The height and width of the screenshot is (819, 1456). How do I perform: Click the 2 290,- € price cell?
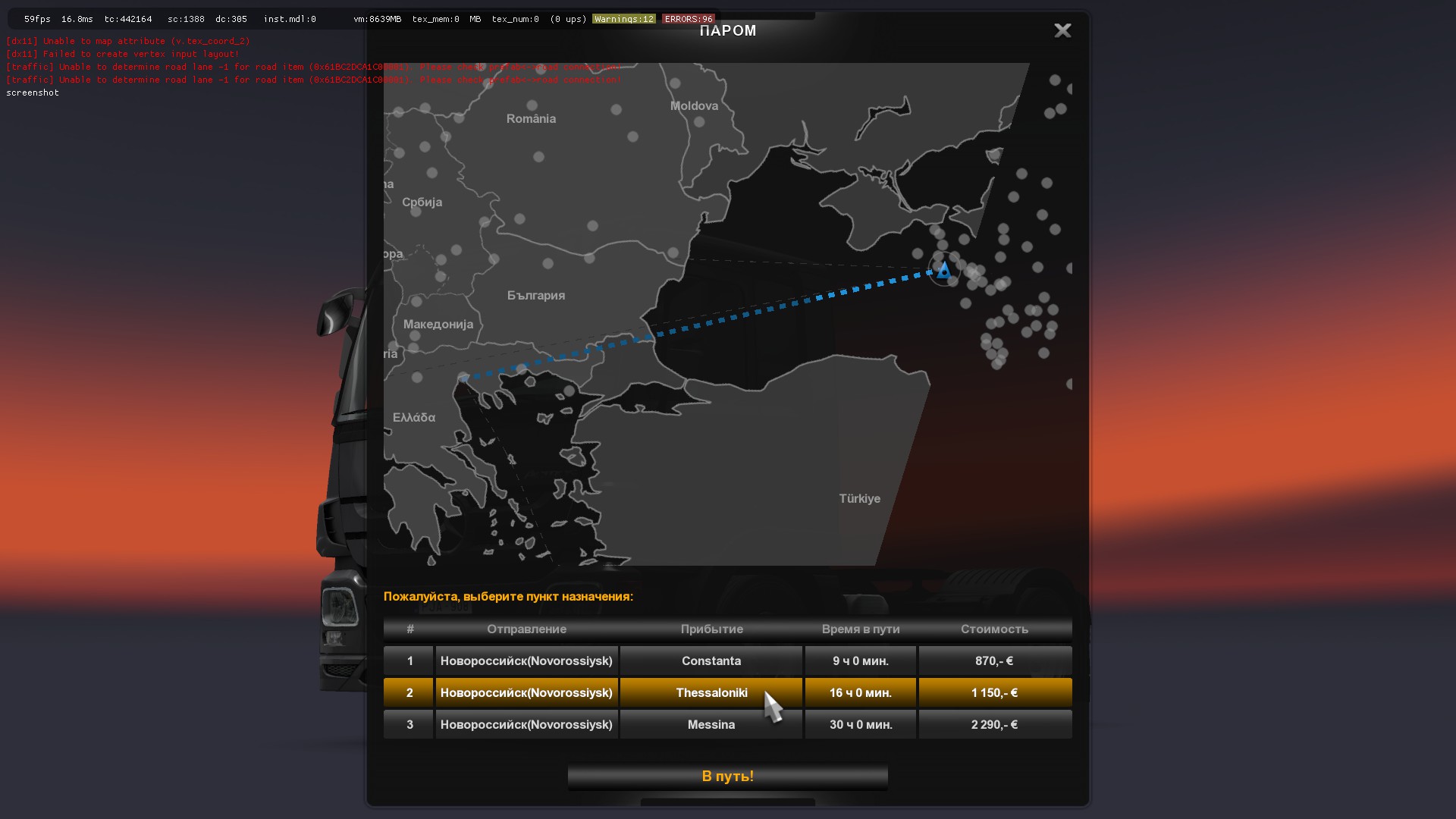click(x=995, y=724)
